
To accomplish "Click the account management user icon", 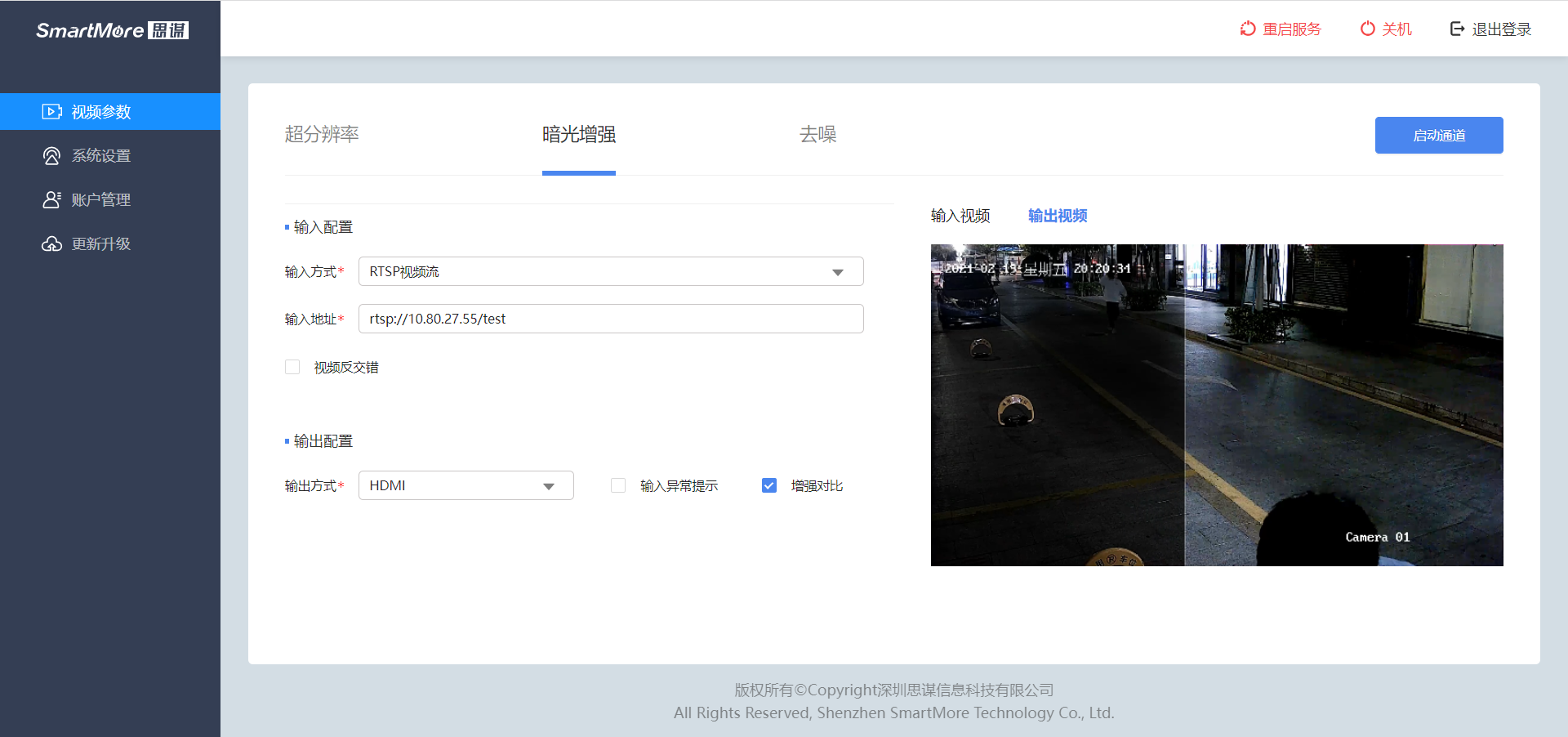I will pos(51,200).
